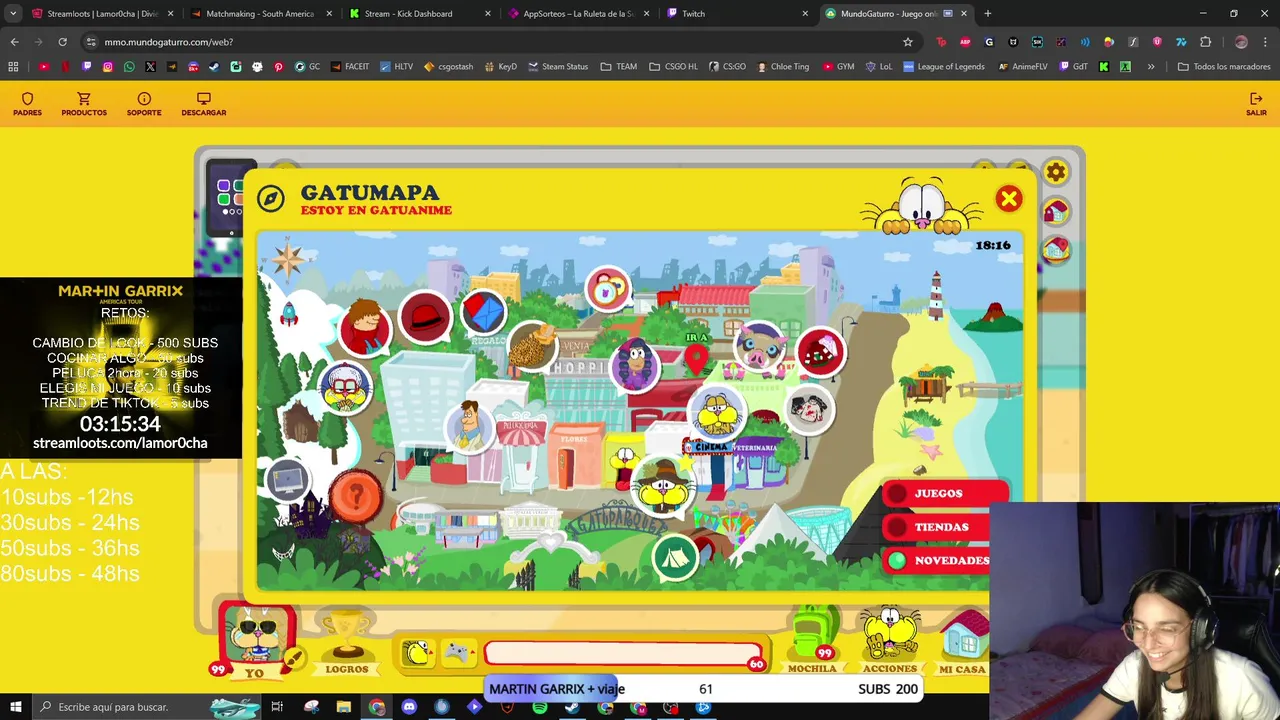Screen dimensions: 1280x720
Task: Open the TEAM bookmarks folder
Action: click(618, 67)
